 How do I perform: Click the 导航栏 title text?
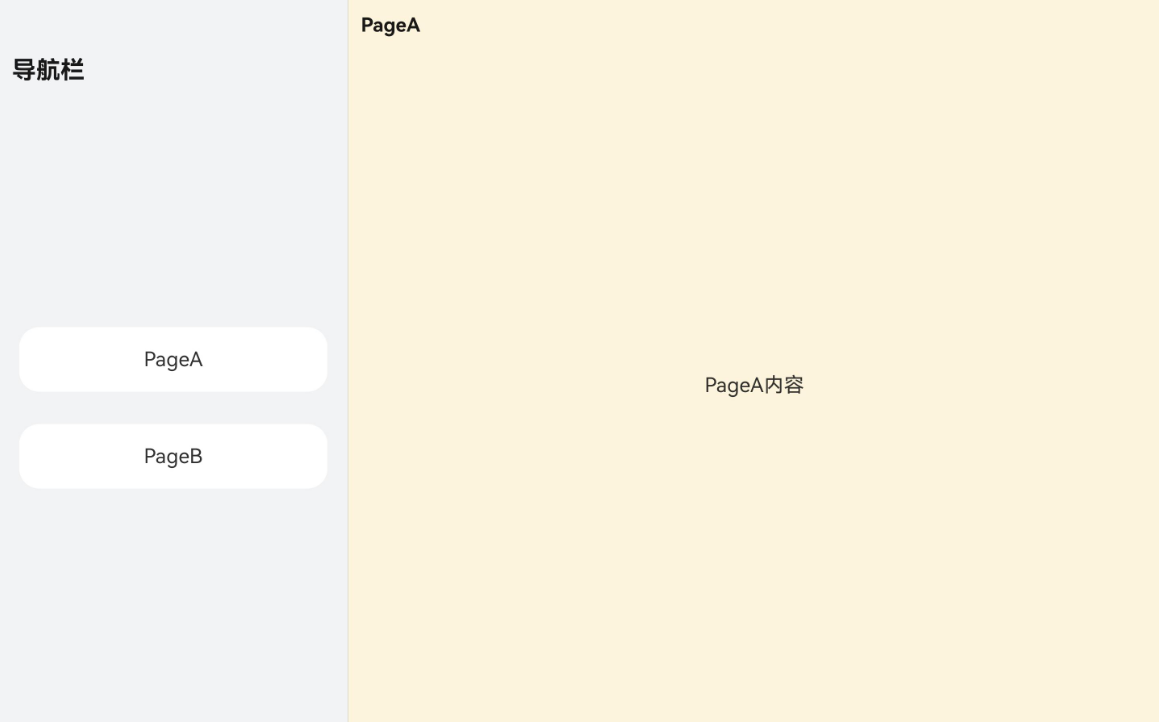click(x=48, y=70)
